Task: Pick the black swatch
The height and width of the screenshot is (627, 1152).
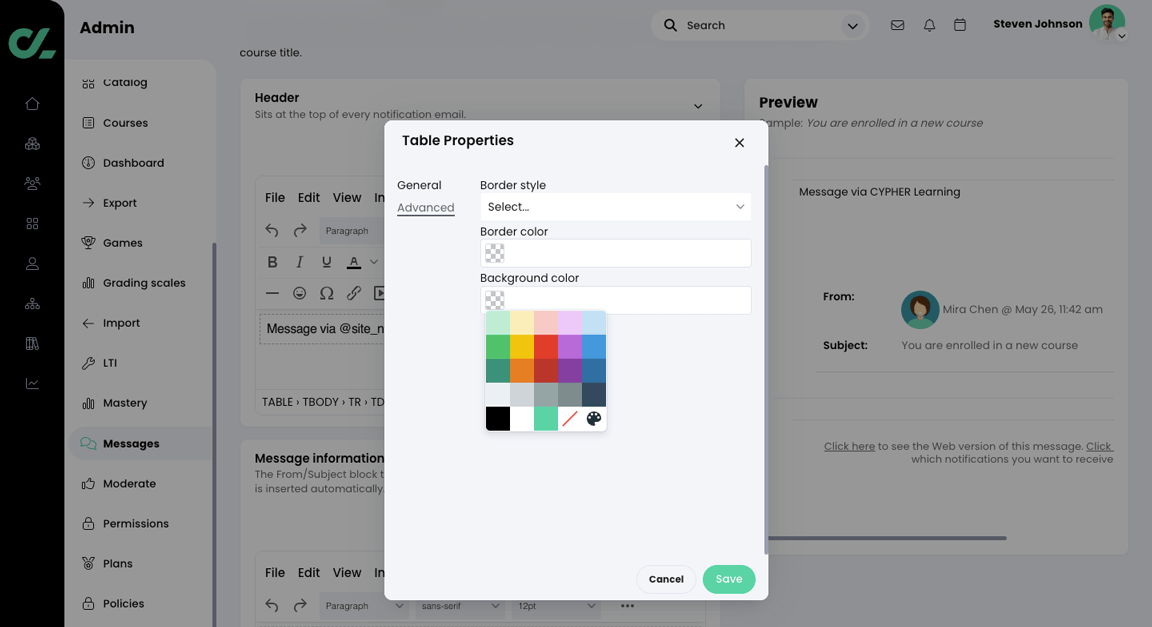Action: point(497,419)
